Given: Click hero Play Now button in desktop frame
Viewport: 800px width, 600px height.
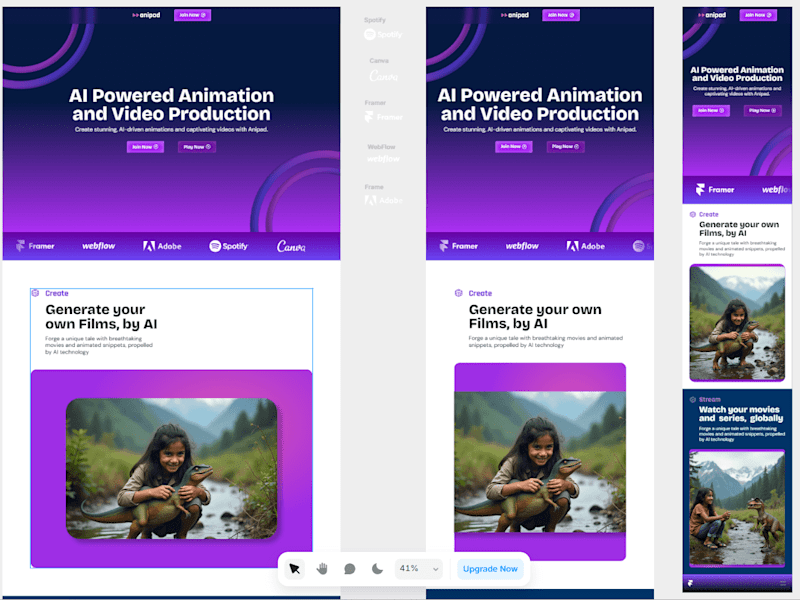Looking at the screenshot, I should [197, 147].
